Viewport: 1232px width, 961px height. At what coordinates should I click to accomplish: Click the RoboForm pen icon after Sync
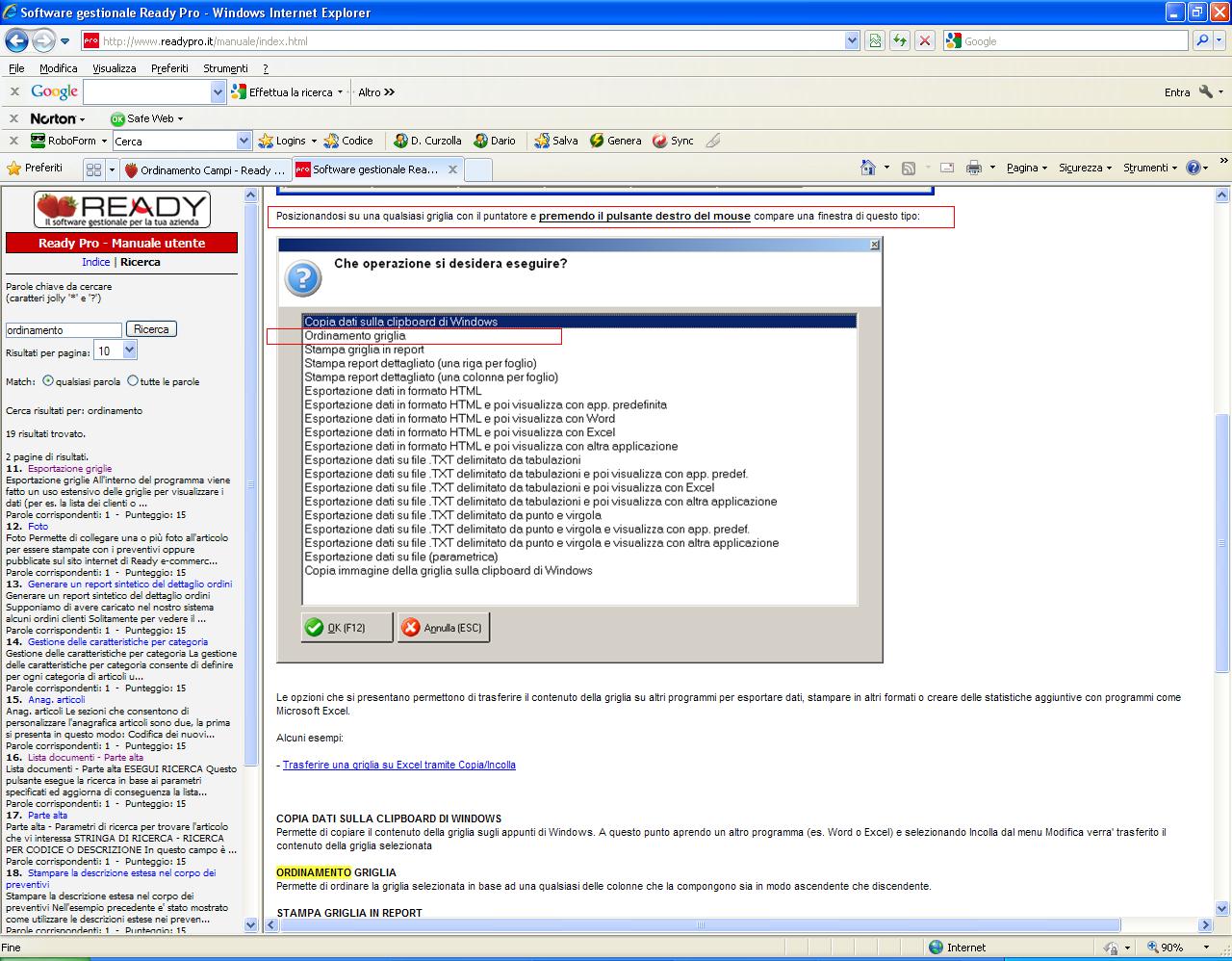coord(712,141)
